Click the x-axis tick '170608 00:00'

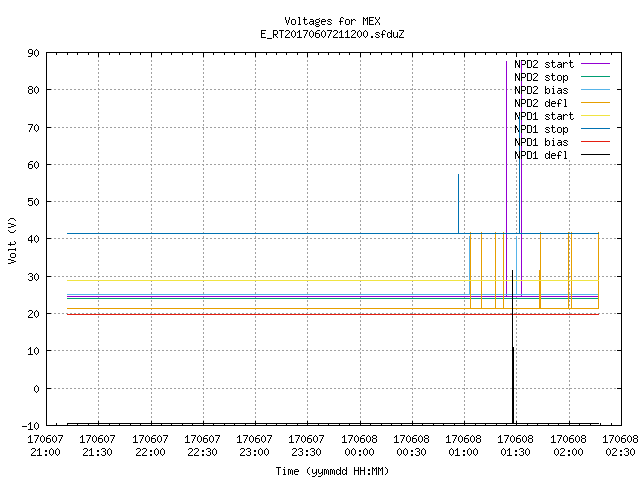pos(360,446)
